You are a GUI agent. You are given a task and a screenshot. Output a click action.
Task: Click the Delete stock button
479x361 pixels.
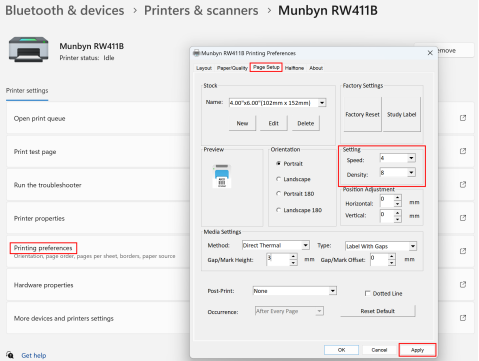[306, 123]
